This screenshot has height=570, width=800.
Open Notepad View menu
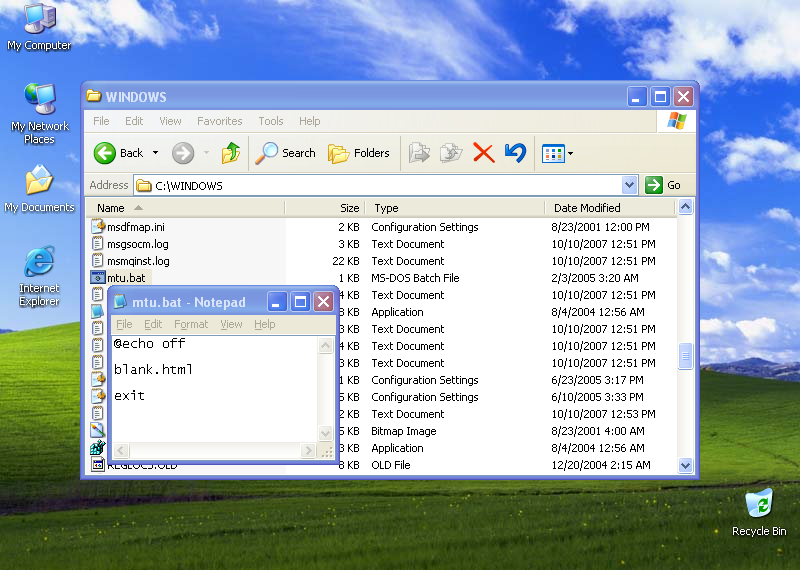click(231, 324)
